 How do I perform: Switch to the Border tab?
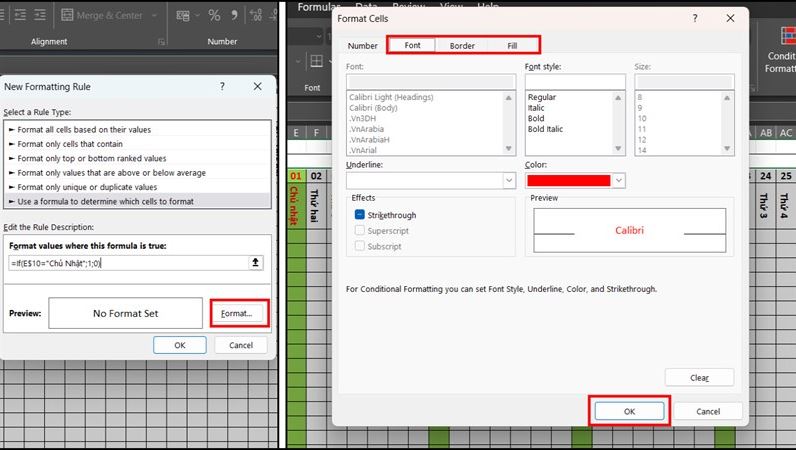click(x=462, y=46)
